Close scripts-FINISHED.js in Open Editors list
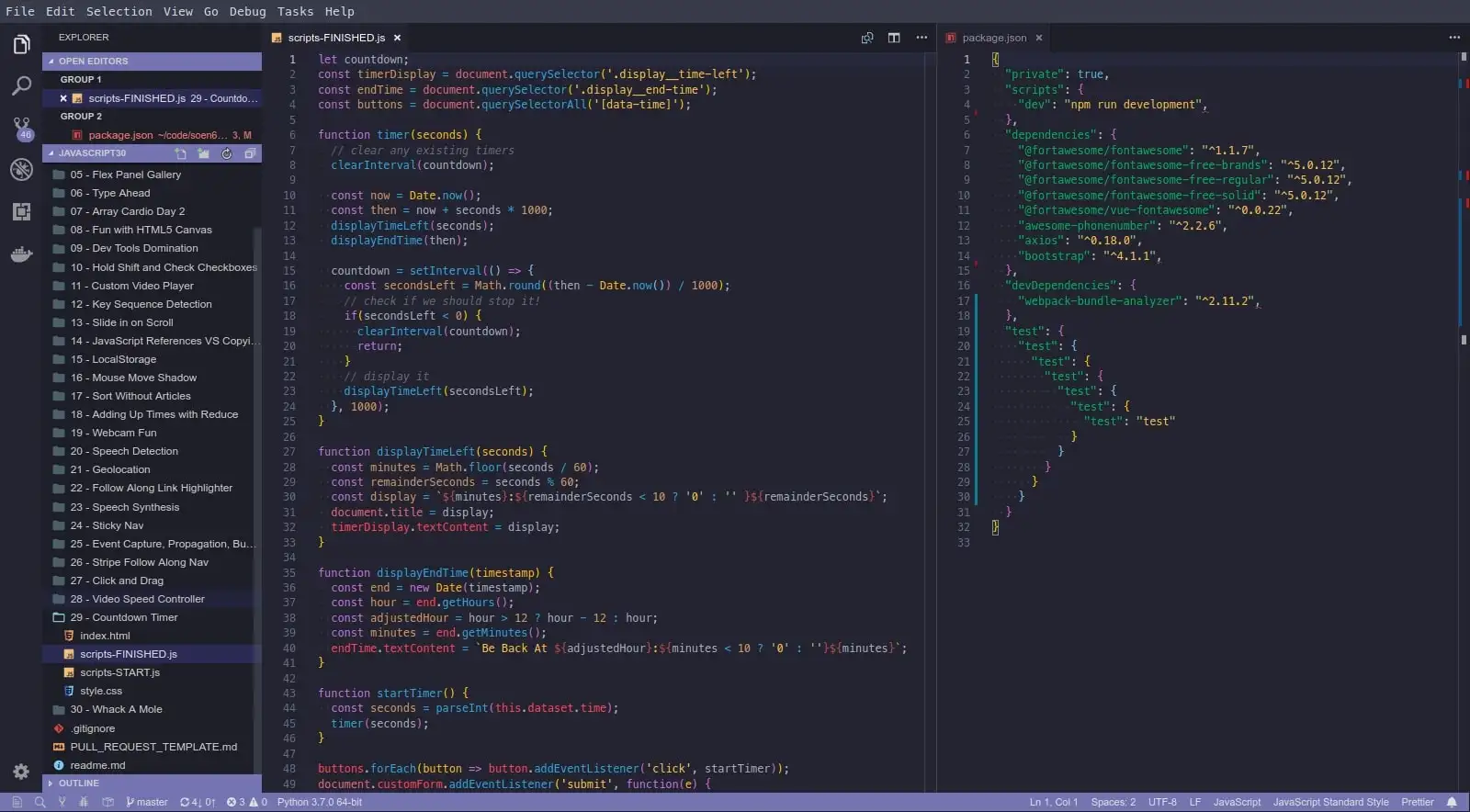Viewport: 1470px width, 812px height. coord(63,98)
